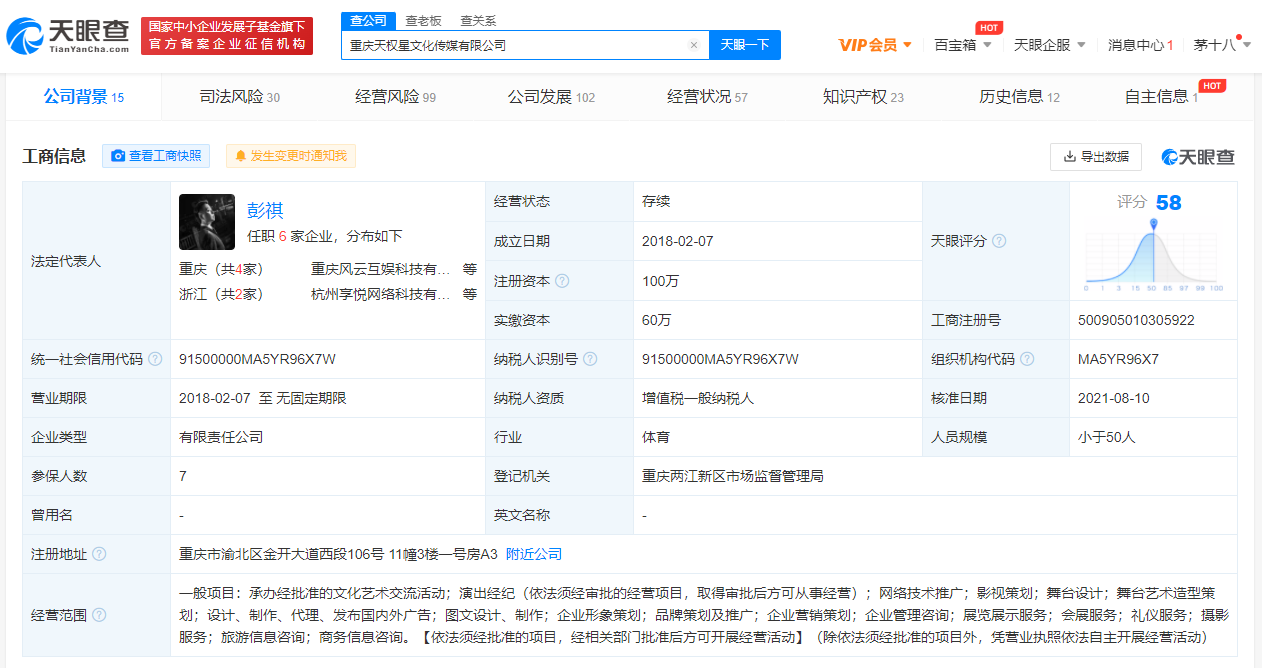Switch to the 司法风险 tab
The image size is (1262, 668).
click(x=240, y=97)
